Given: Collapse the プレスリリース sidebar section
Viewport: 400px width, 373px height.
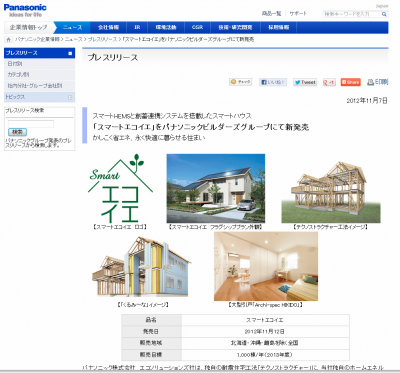Looking at the screenshot, I should tap(70, 53).
